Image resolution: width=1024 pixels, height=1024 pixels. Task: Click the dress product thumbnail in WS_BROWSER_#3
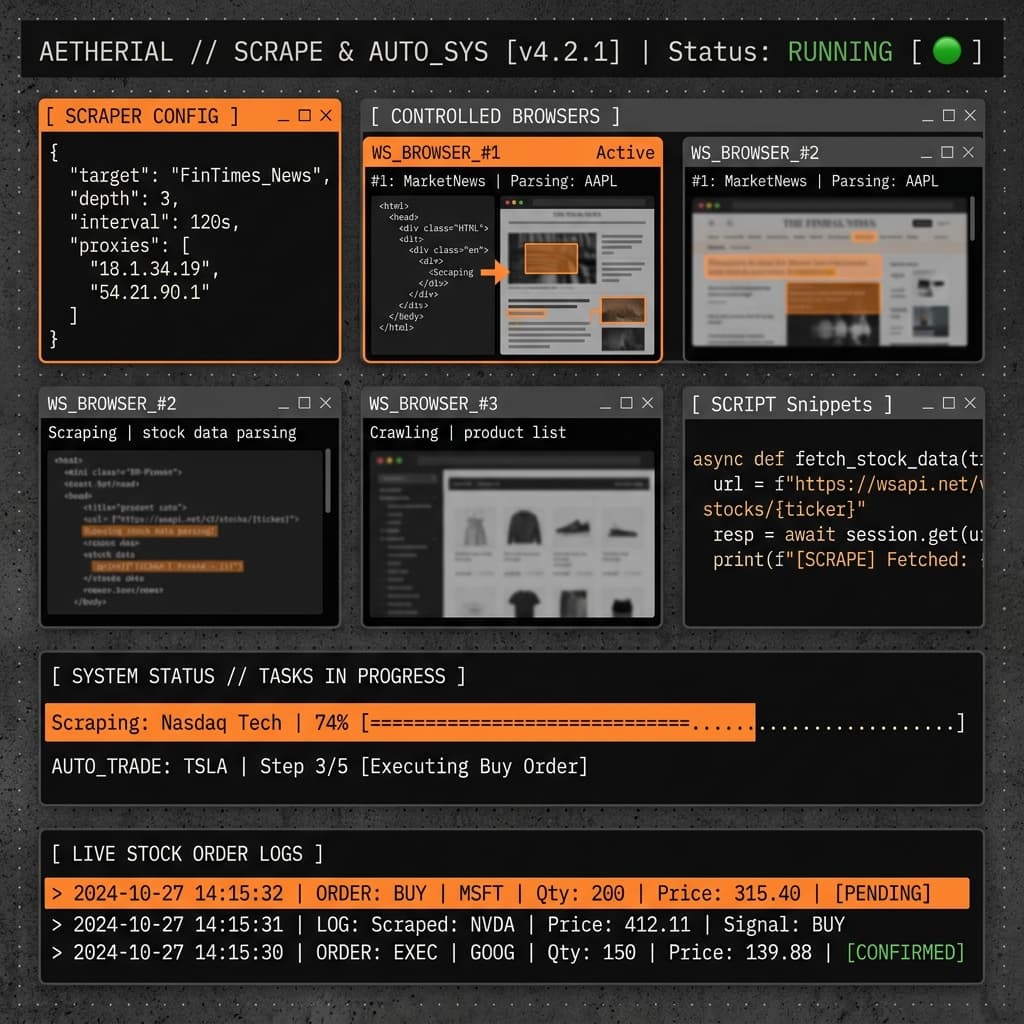coord(475,529)
